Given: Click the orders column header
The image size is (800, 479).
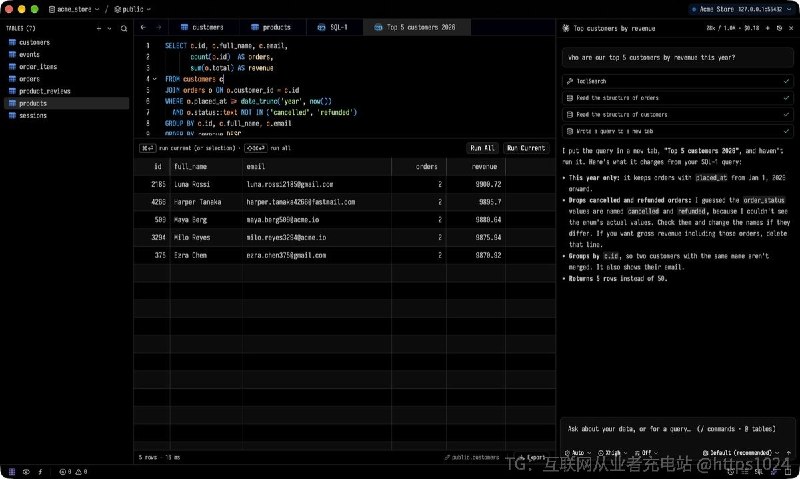Looking at the screenshot, I should [x=419, y=167].
